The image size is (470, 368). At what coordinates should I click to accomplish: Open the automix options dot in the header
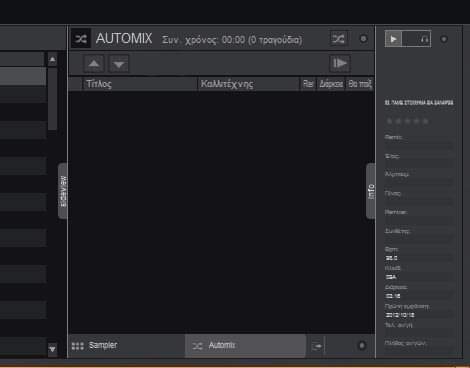pos(363,39)
